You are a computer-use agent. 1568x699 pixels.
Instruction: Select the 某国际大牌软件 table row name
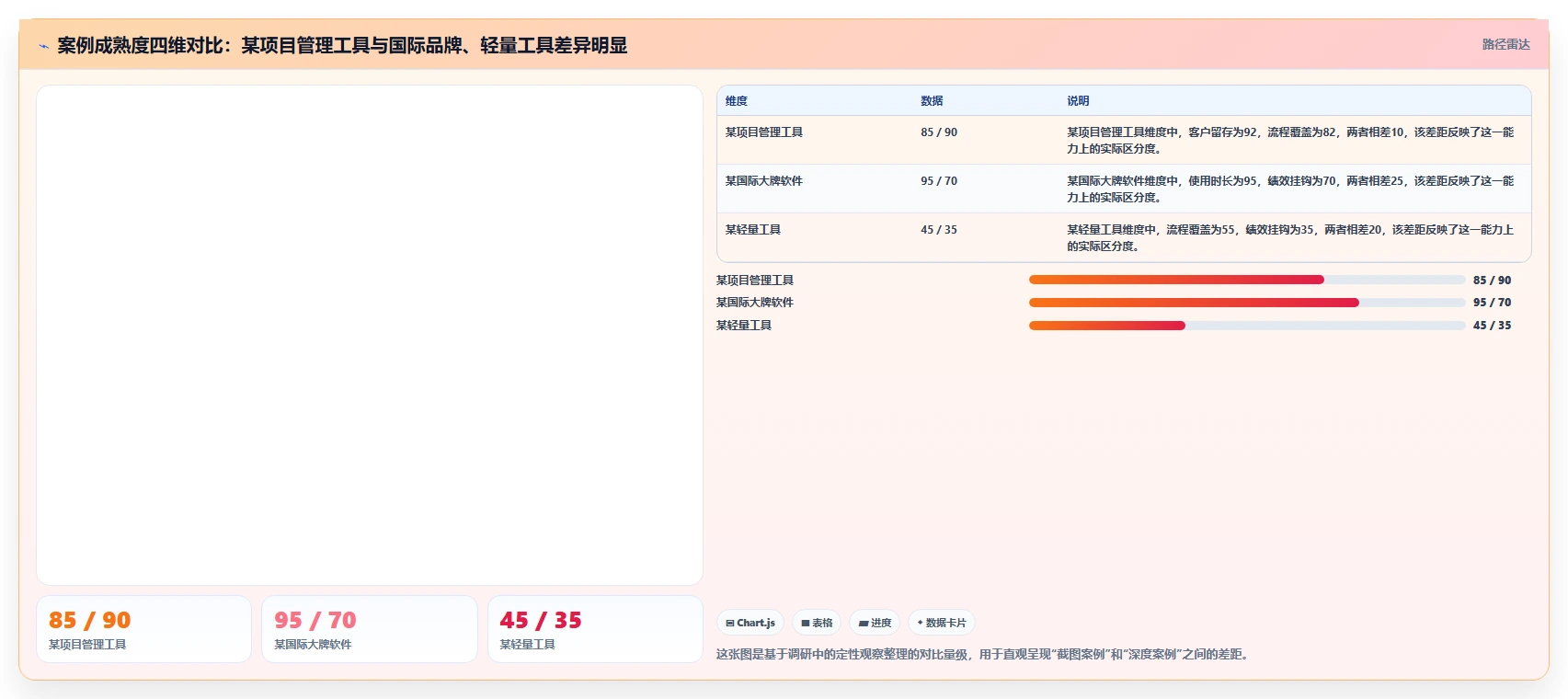click(x=763, y=181)
